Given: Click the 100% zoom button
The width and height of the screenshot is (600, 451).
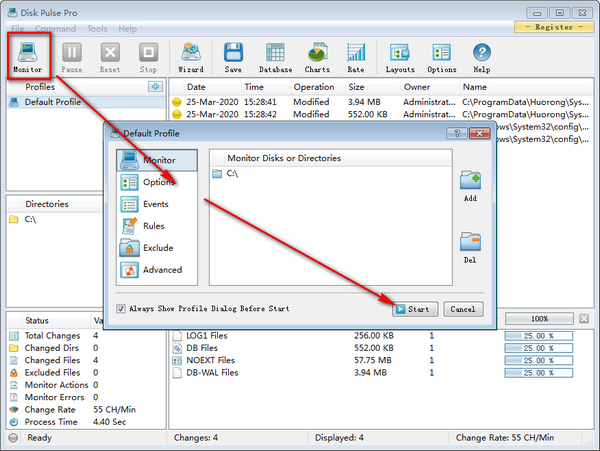Looking at the screenshot, I should (x=538, y=318).
